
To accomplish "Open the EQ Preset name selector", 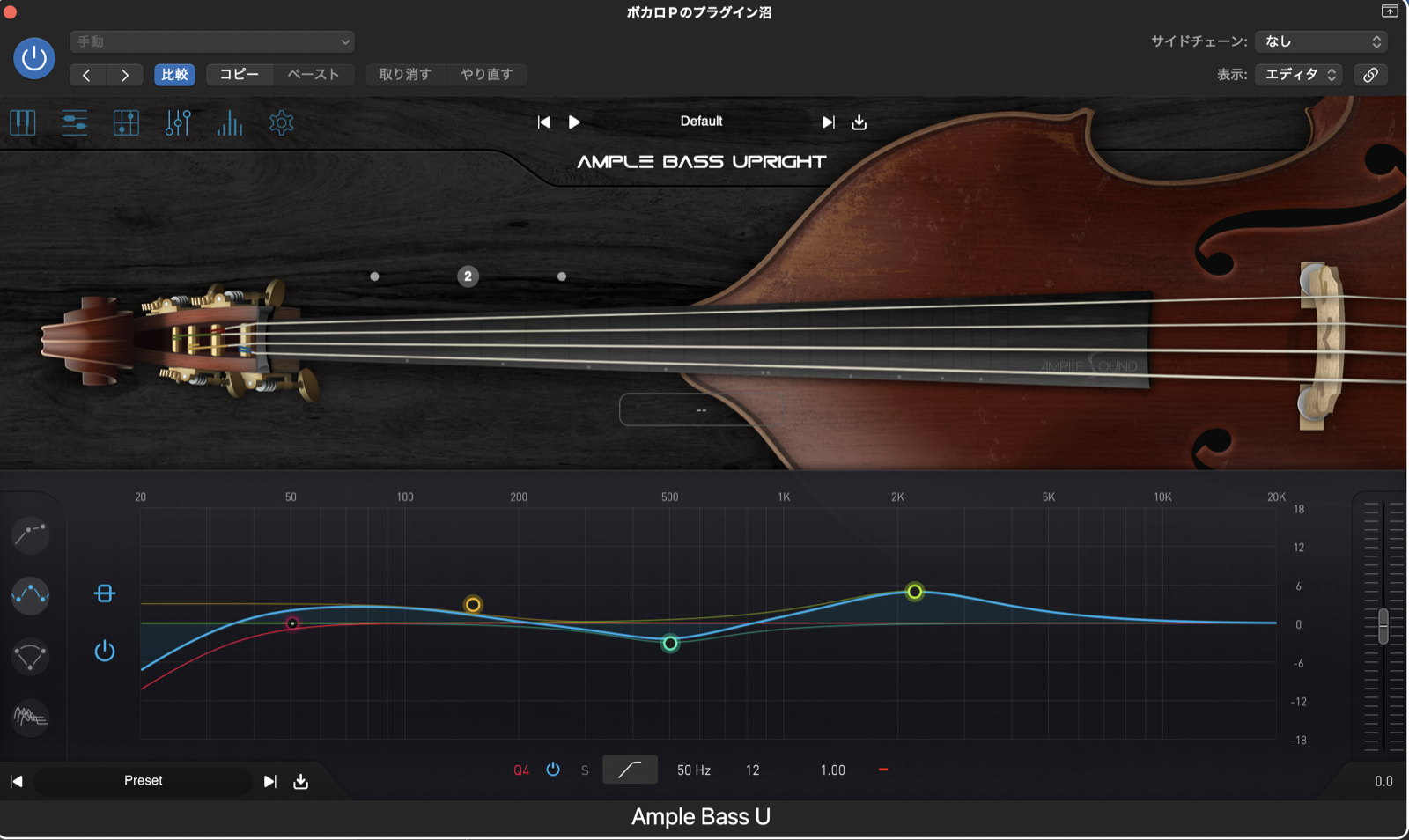I will coord(144,781).
